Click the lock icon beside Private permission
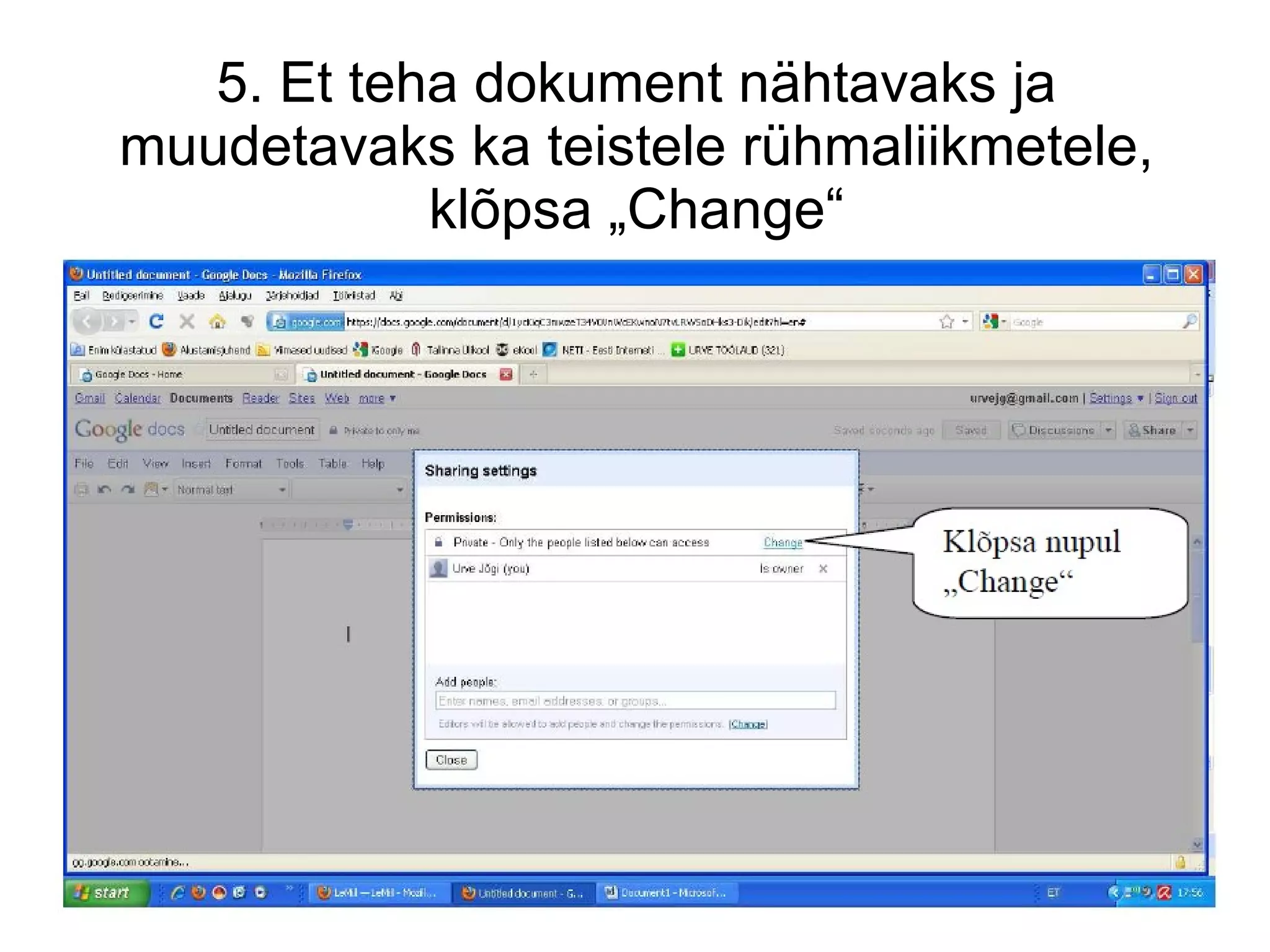 [x=439, y=542]
